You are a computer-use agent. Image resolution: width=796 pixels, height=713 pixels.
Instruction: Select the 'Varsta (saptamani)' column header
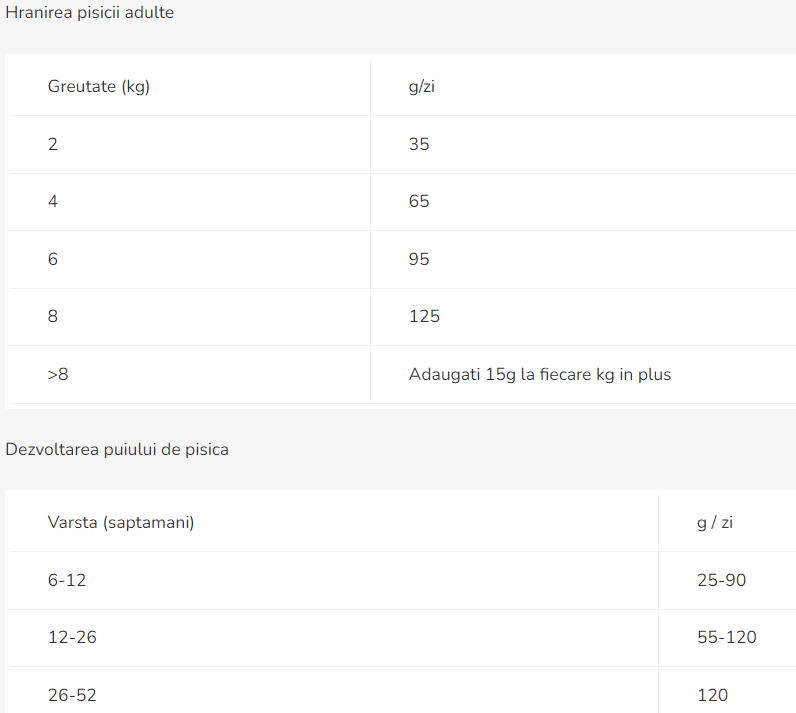point(121,522)
